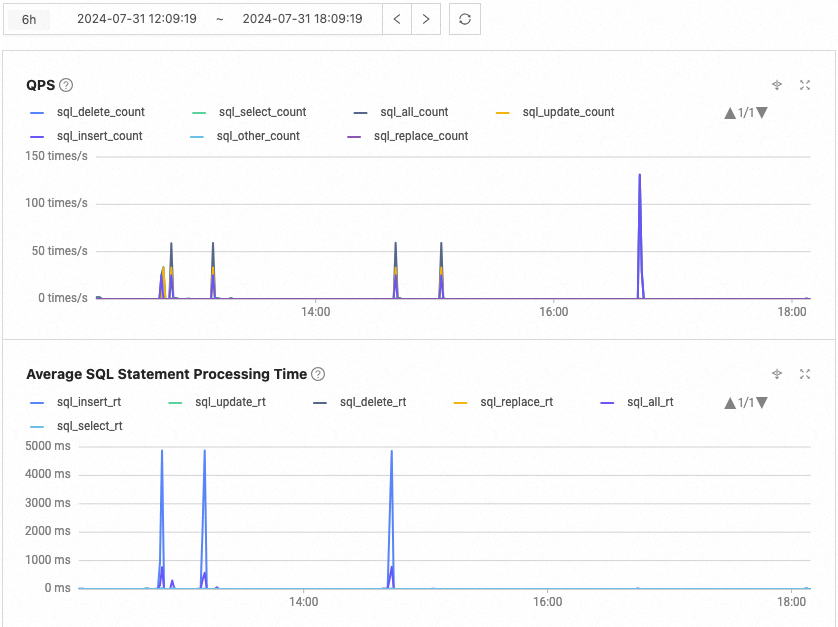Image resolution: width=838 pixels, height=627 pixels.
Task: Go to previous time window arrow
Action: coord(397,19)
